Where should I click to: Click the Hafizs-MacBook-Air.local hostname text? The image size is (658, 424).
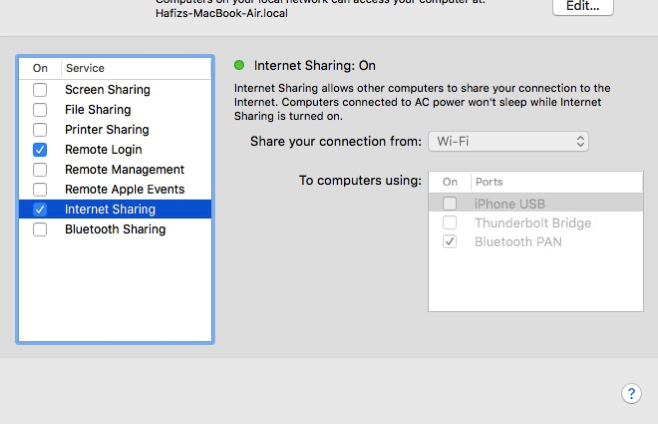pos(222,13)
